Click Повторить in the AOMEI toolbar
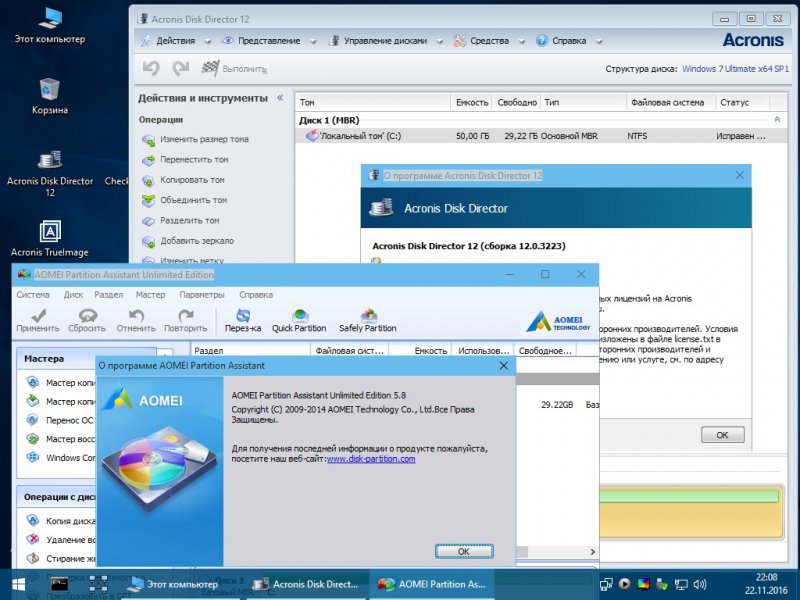 coord(185,320)
